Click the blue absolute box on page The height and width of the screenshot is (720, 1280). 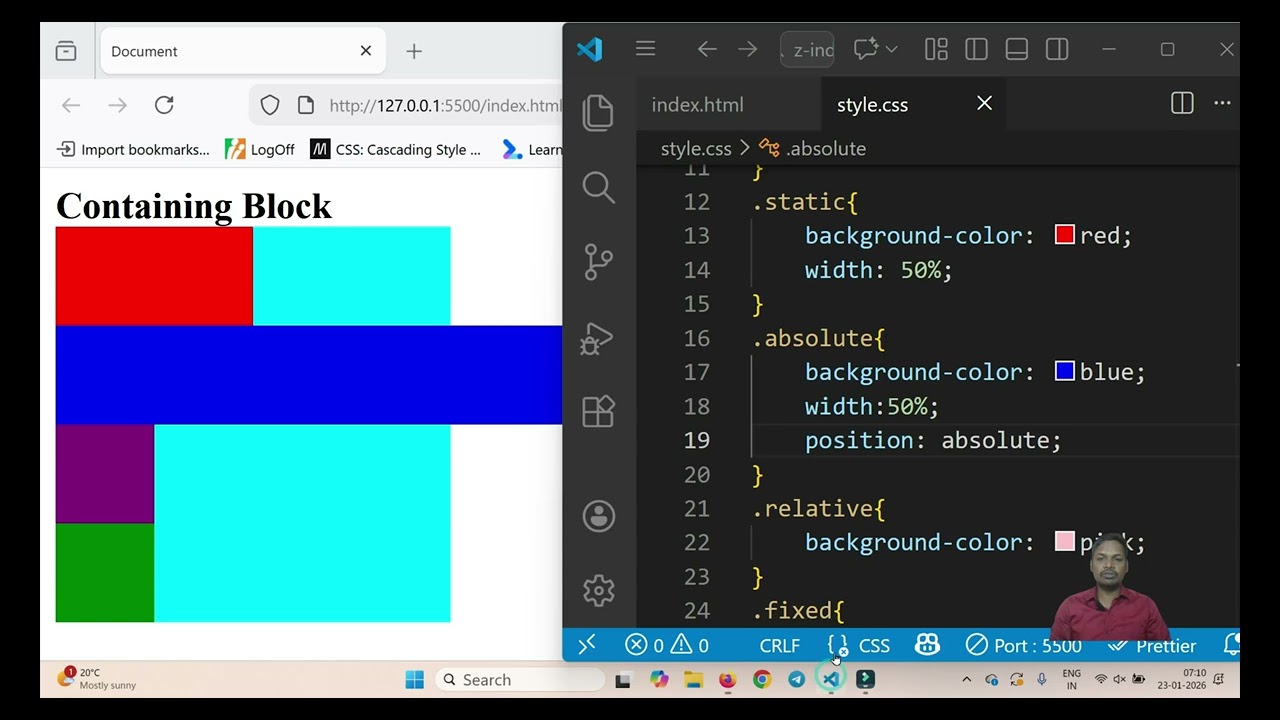[x=309, y=375]
